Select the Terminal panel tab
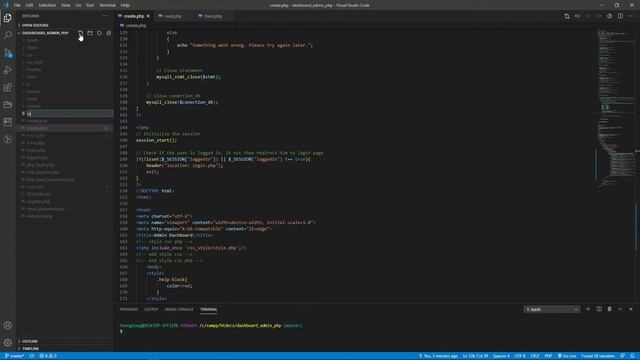The width and height of the screenshot is (640, 360). point(209,309)
